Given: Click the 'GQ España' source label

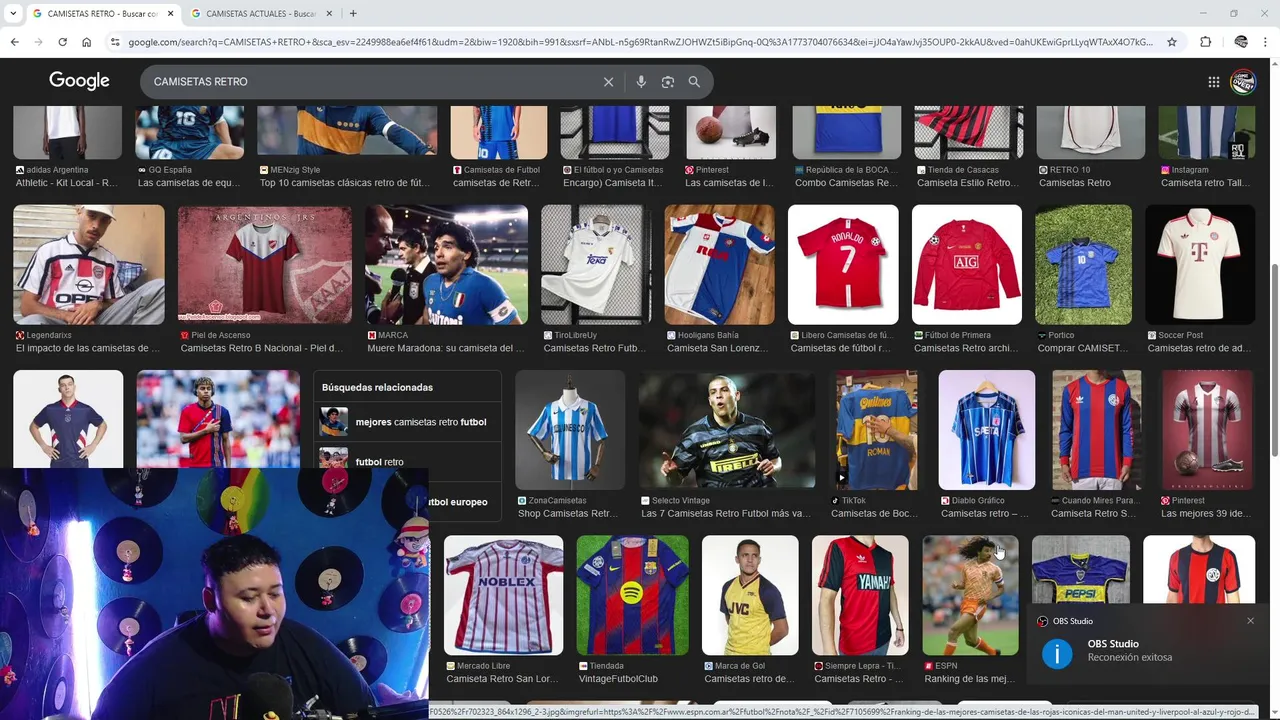Looking at the screenshot, I should [x=170, y=170].
